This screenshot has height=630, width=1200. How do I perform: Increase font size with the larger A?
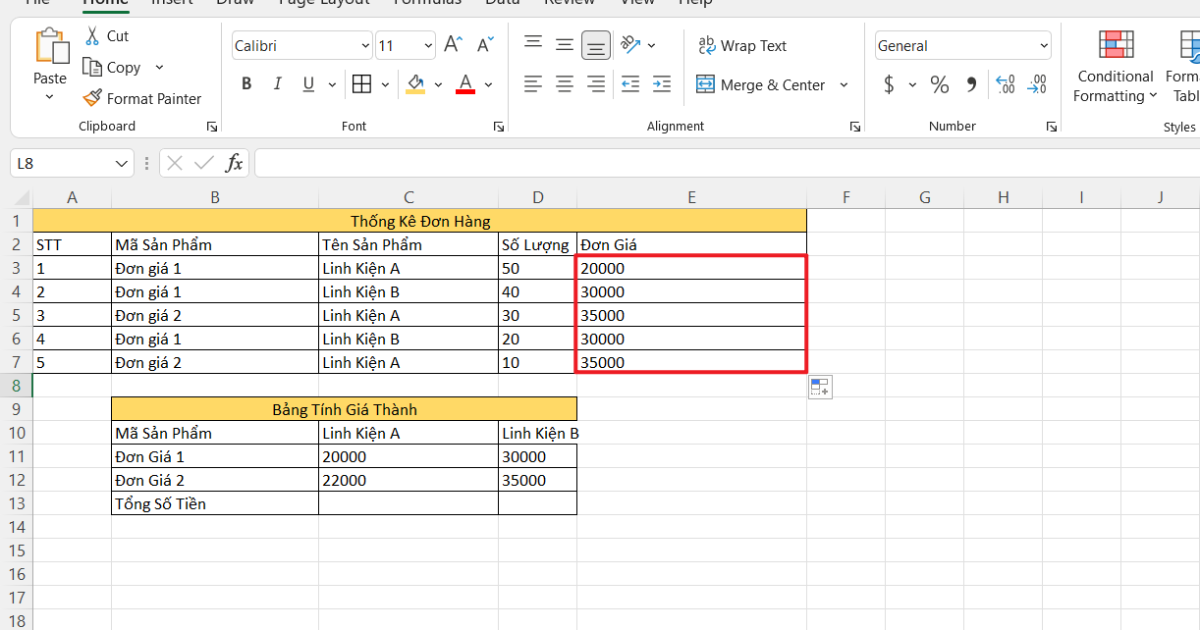coord(453,45)
